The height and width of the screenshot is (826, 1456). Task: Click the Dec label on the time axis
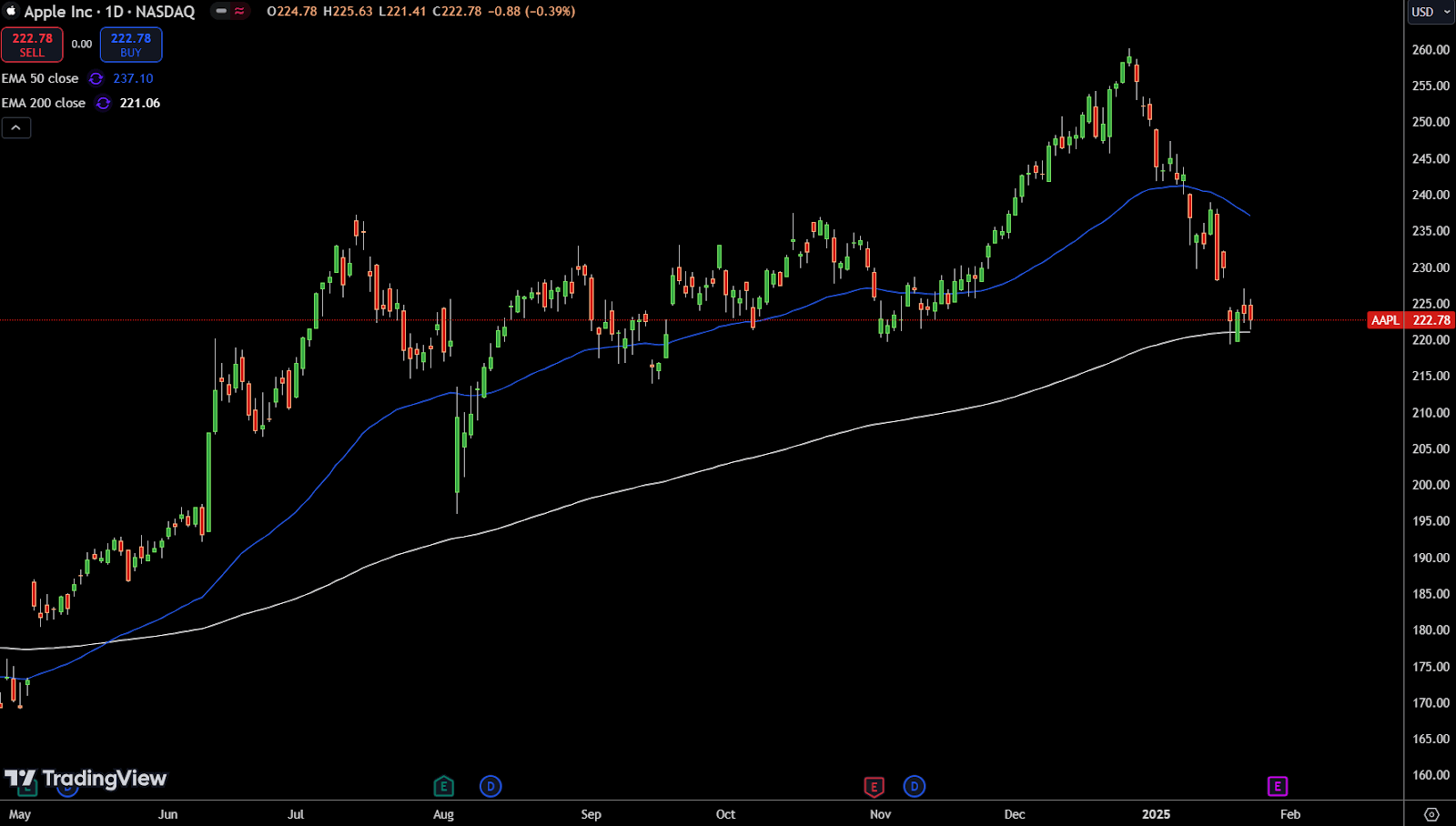pos(1015,814)
